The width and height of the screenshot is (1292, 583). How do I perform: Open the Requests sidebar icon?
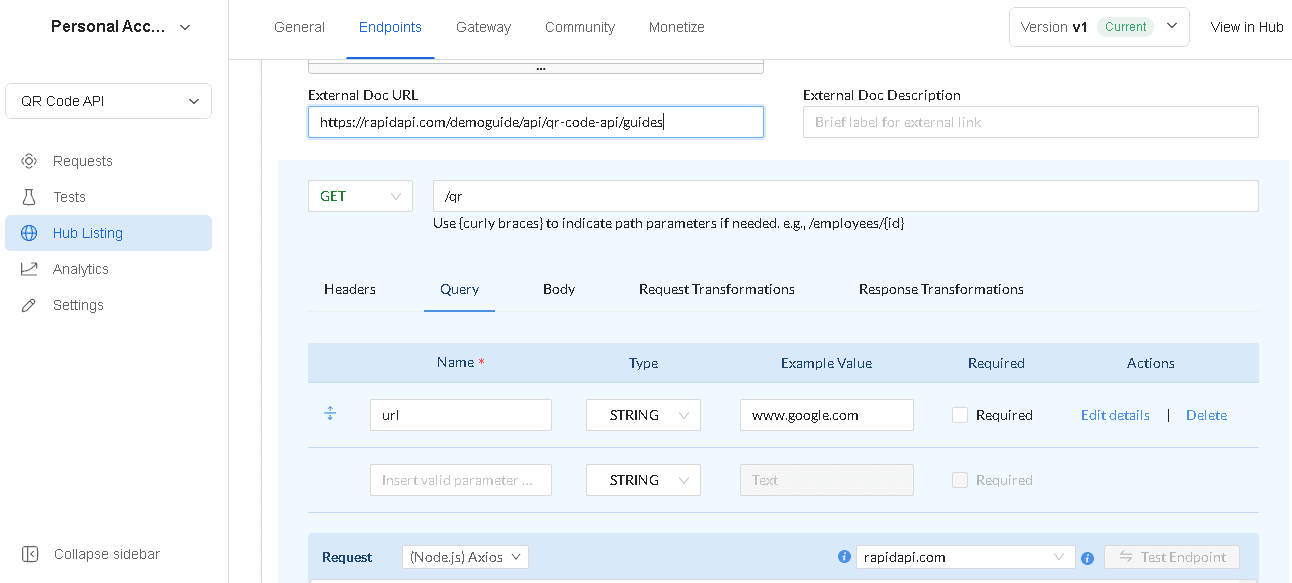29,161
